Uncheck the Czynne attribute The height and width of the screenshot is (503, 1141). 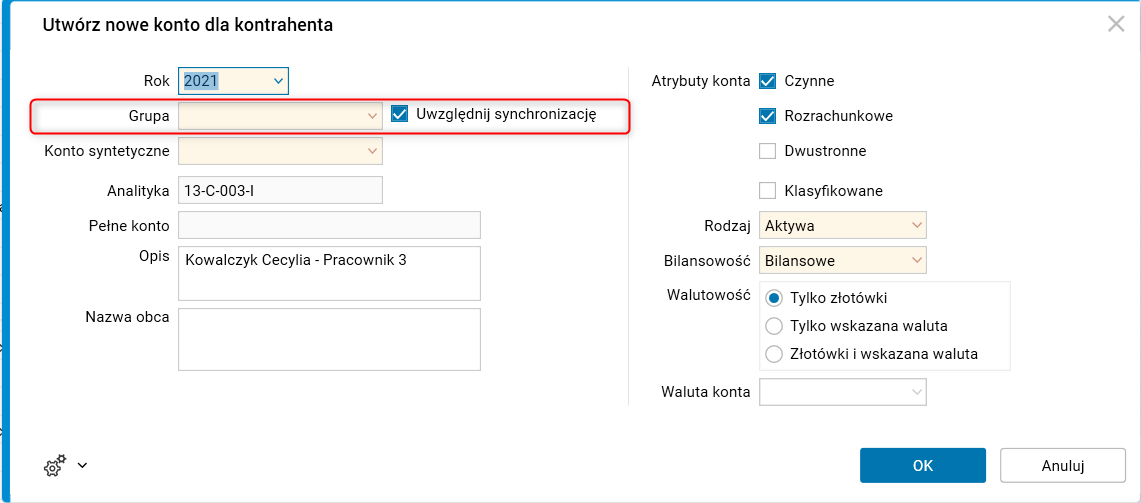[768, 81]
